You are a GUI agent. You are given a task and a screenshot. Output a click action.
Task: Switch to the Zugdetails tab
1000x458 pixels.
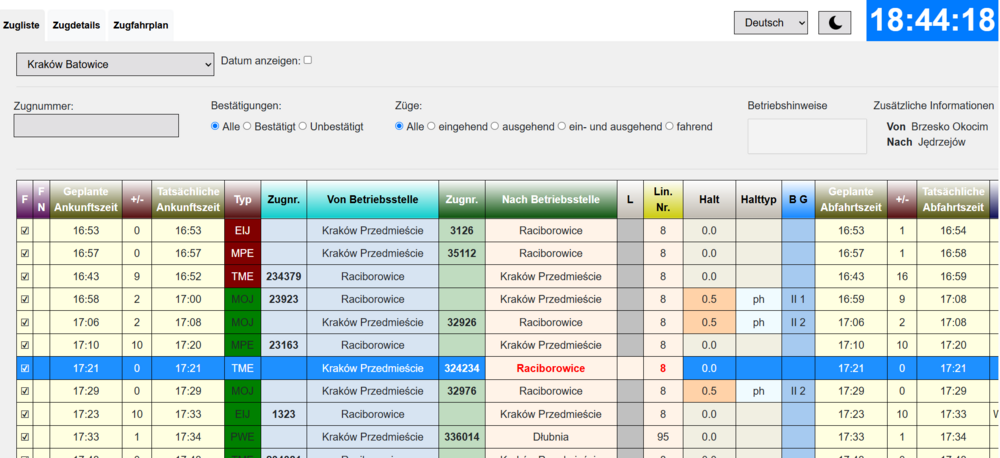76,25
